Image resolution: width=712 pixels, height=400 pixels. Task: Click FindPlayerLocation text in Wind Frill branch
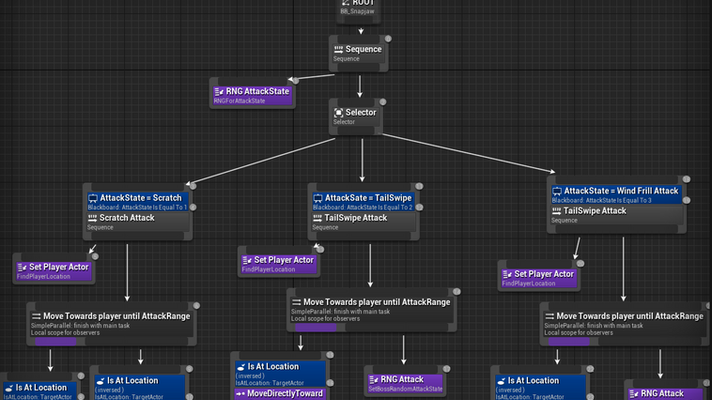click(x=529, y=284)
